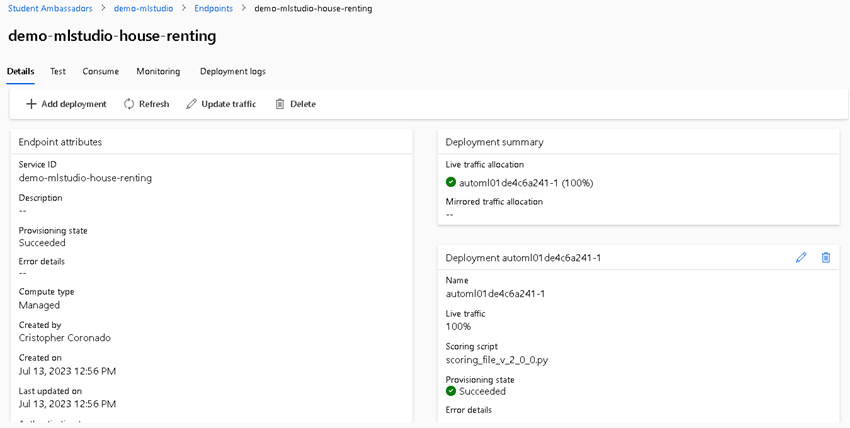Select the Service ID value demo-mlstudio-house-renting
This screenshot has height=428, width=850.
85,178
